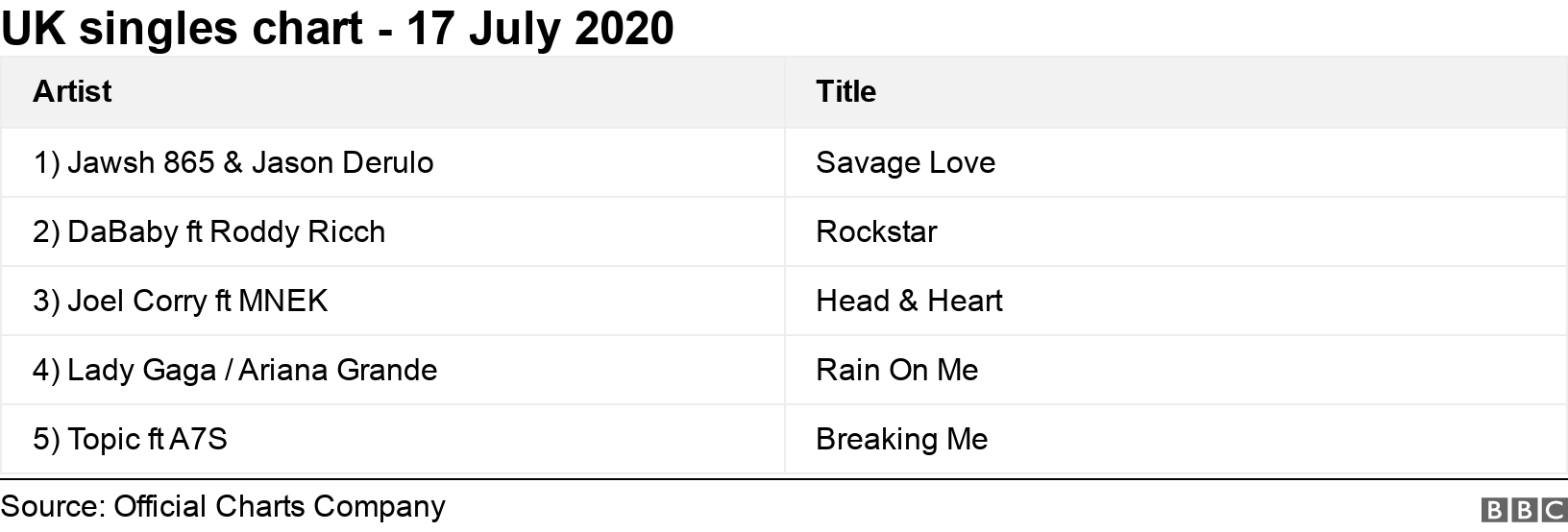Click the words 'Jason Derulo'

[342, 162]
